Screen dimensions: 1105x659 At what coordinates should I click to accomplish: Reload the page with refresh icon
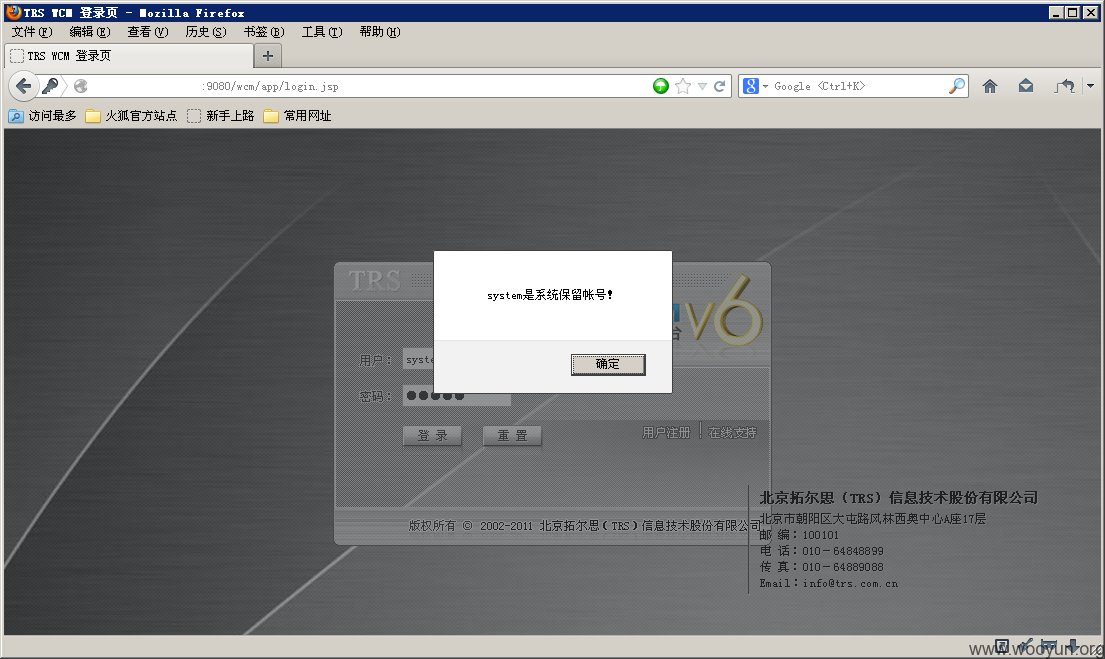(720, 86)
